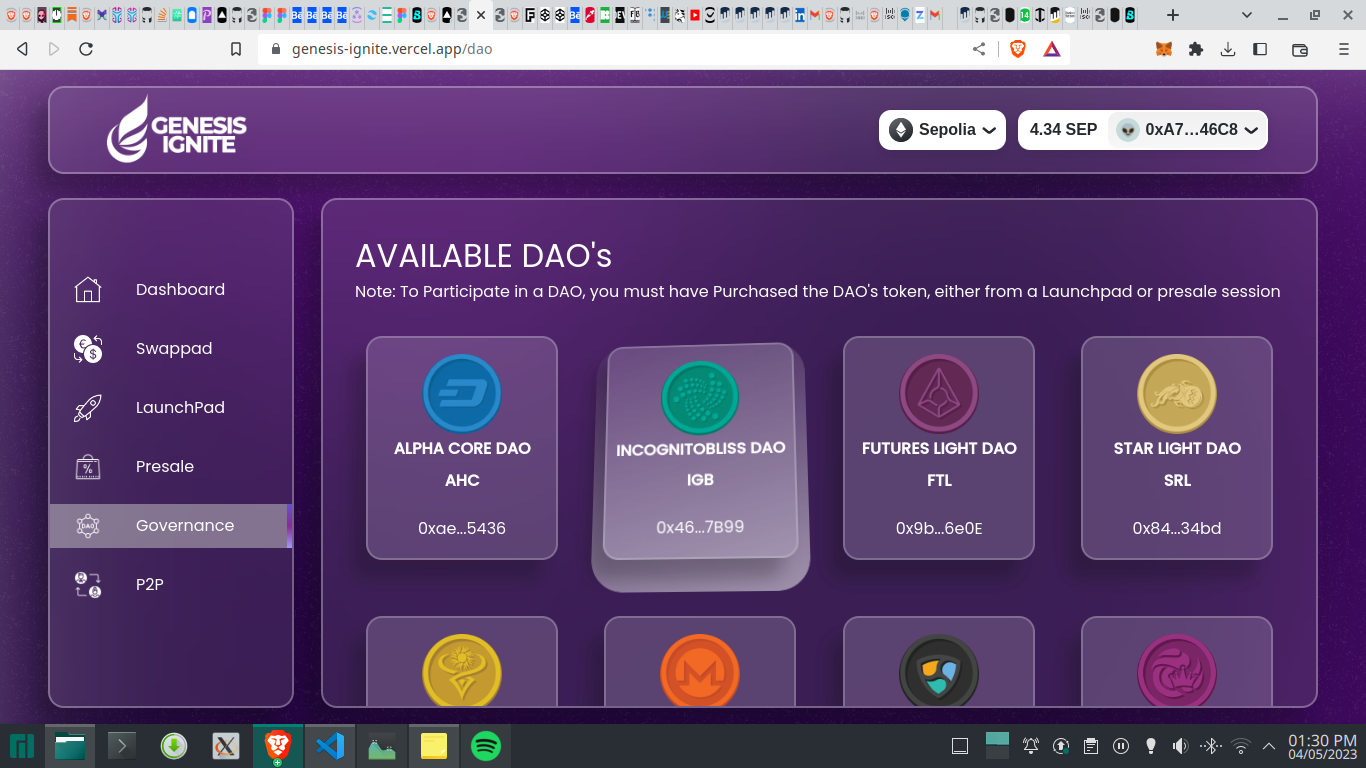
Task: Select Dashboard in the sidebar menu
Action: tap(171, 290)
